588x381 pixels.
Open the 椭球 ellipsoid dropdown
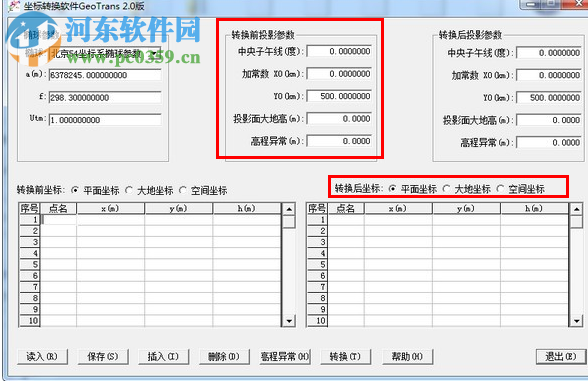(154, 53)
